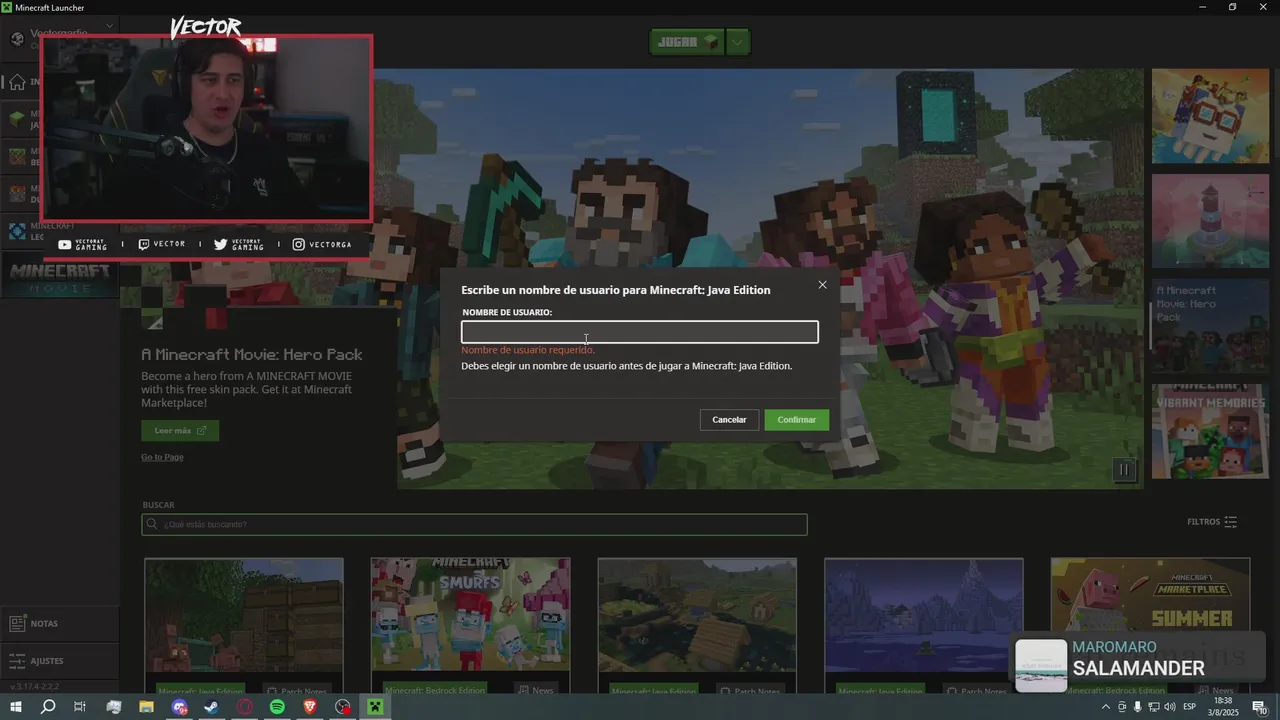The height and width of the screenshot is (720, 1280).
Task: Follow the Go to Page link
Action: [162, 457]
